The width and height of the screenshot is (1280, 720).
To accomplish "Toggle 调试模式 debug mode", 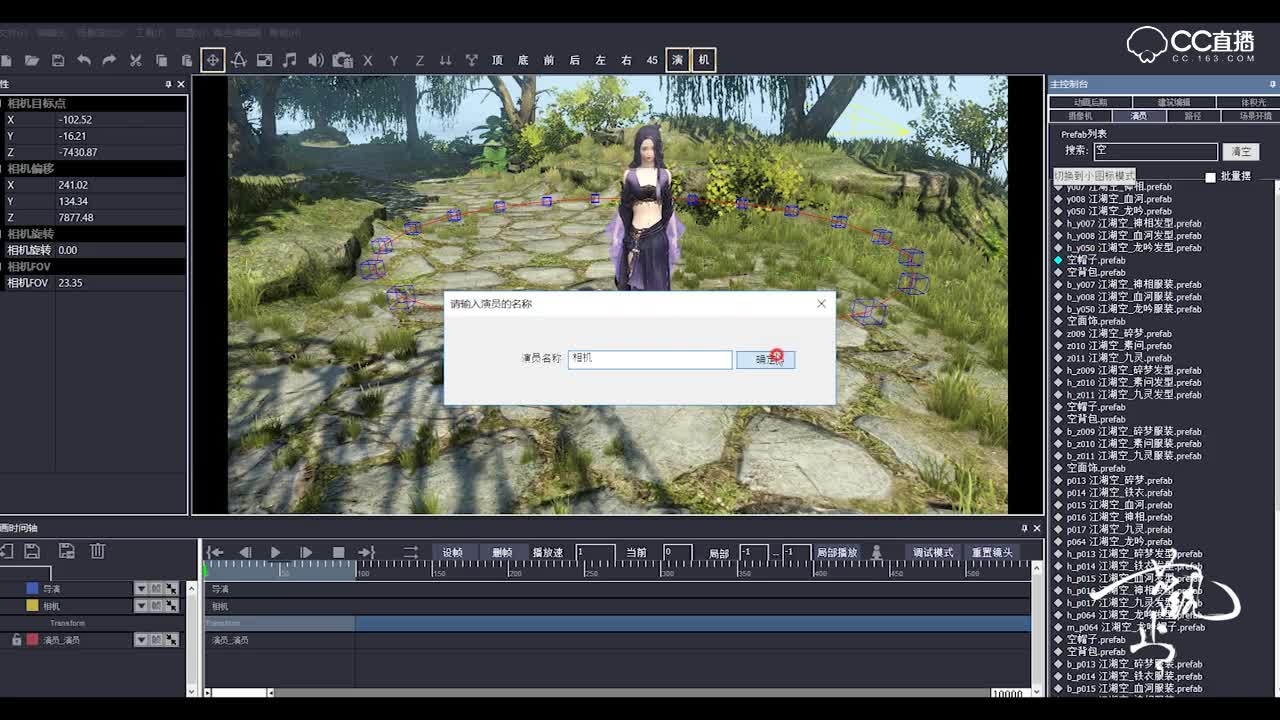I will 932,552.
